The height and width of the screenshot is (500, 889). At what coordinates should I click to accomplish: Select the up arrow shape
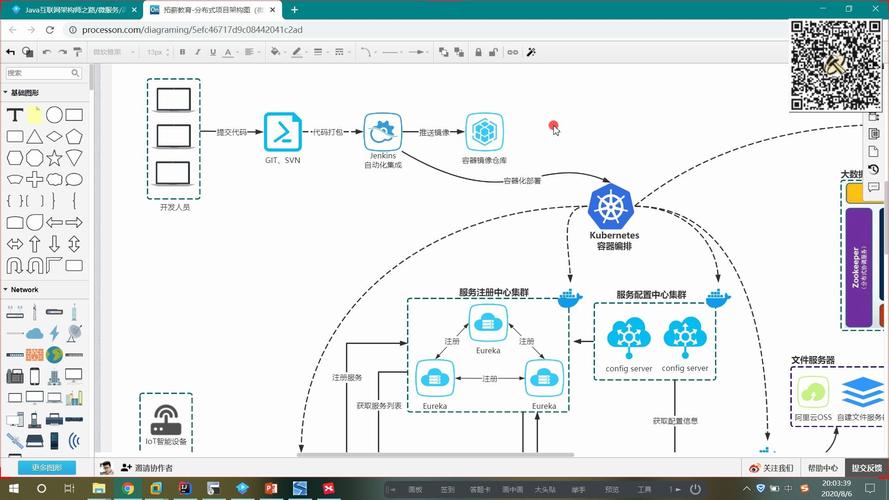[35, 244]
